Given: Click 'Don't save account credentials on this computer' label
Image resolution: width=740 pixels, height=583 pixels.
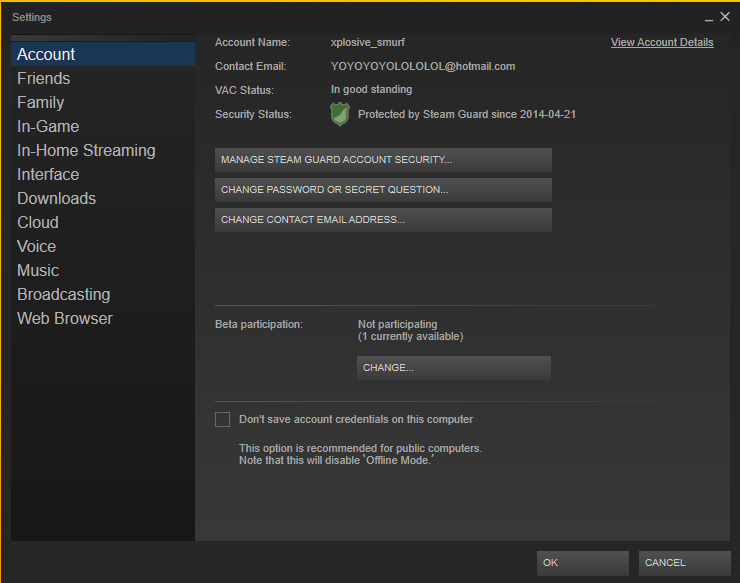Looking at the screenshot, I should (x=356, y=419).
